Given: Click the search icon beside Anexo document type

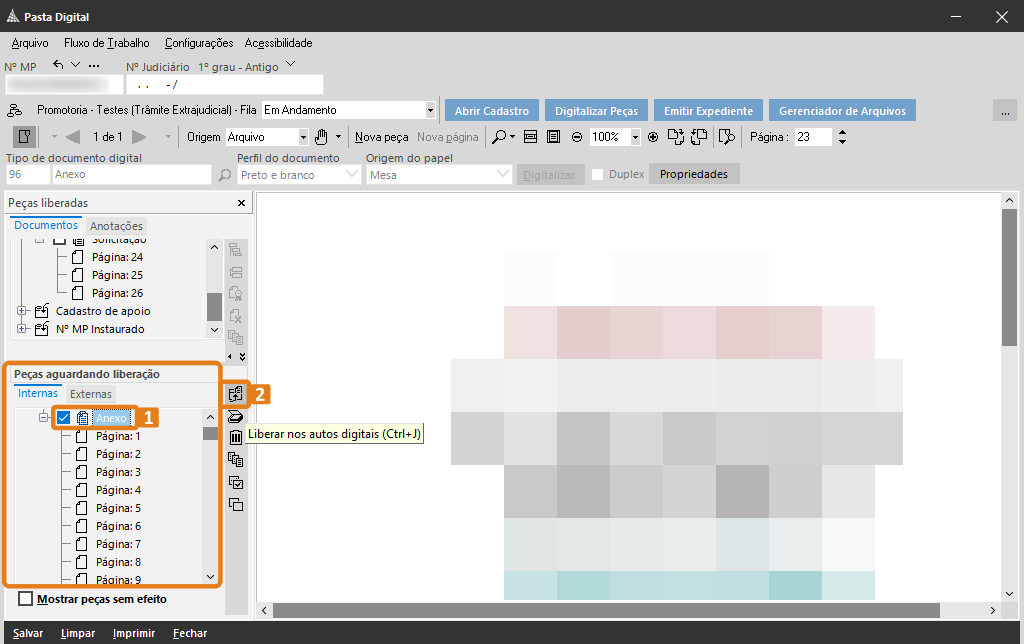Looking at the screenshot, I should tap(225, 175).
